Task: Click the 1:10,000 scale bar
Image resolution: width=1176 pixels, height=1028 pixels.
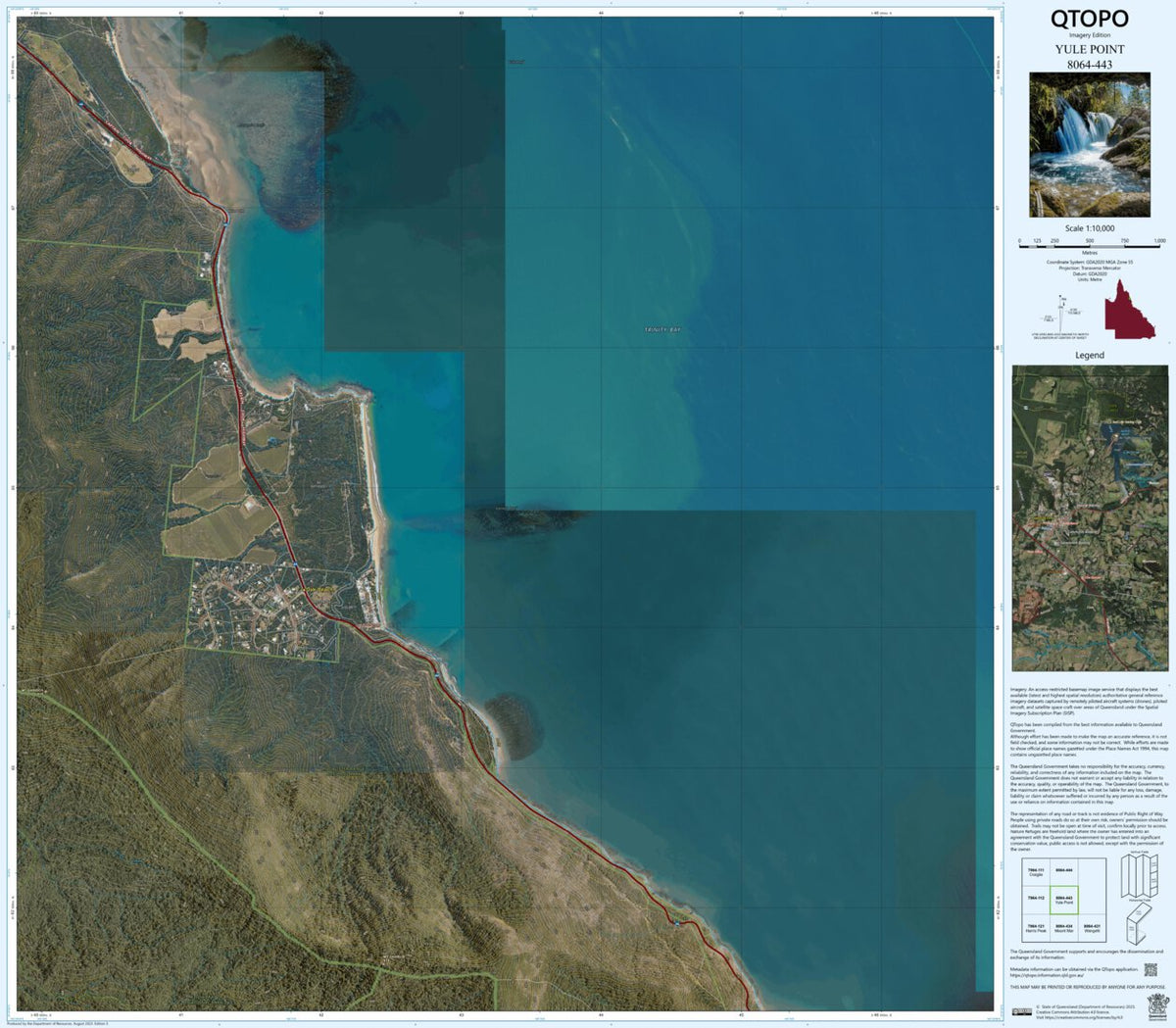Action: click(1090, 246)
